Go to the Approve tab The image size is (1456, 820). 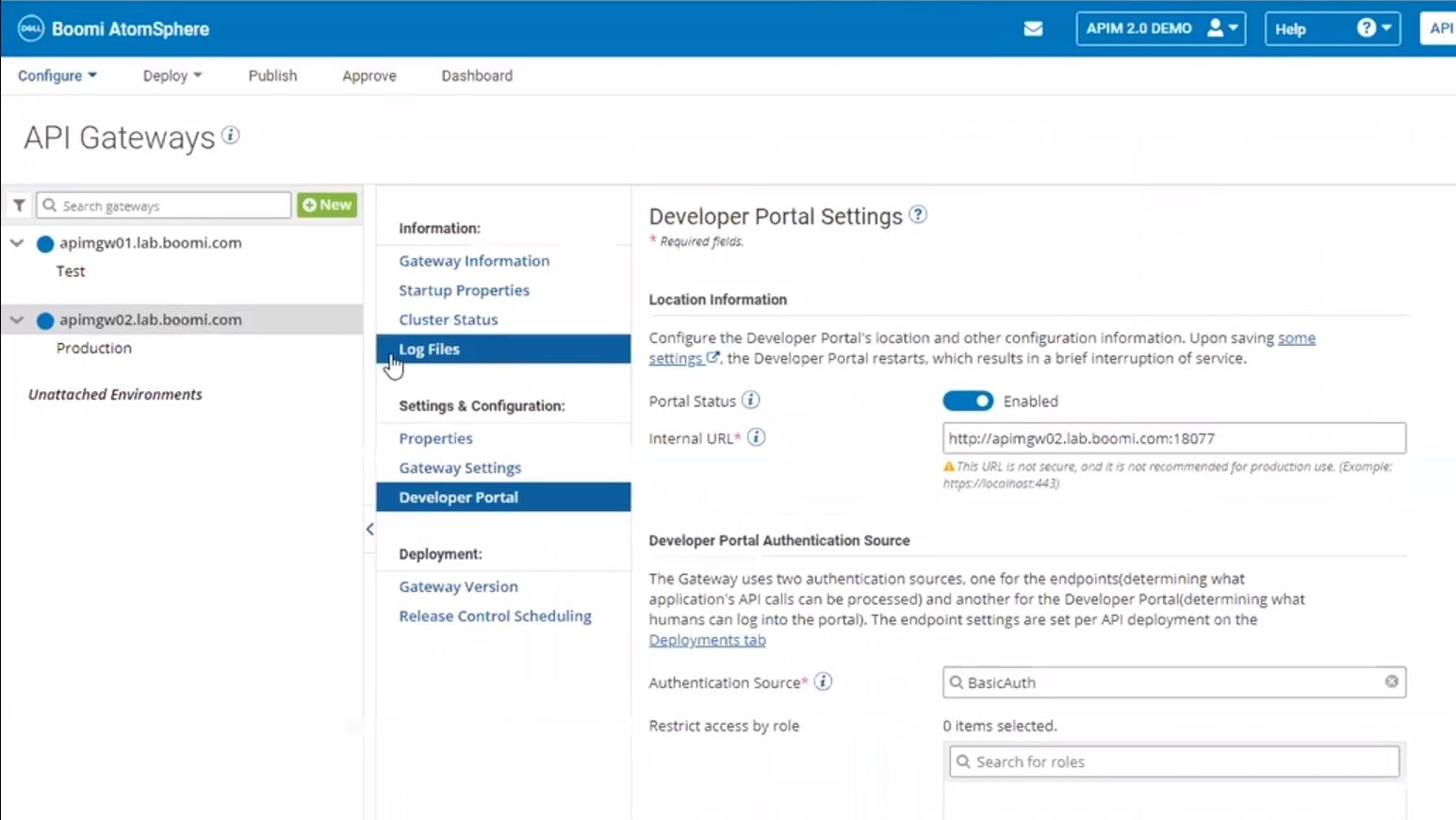369,75
